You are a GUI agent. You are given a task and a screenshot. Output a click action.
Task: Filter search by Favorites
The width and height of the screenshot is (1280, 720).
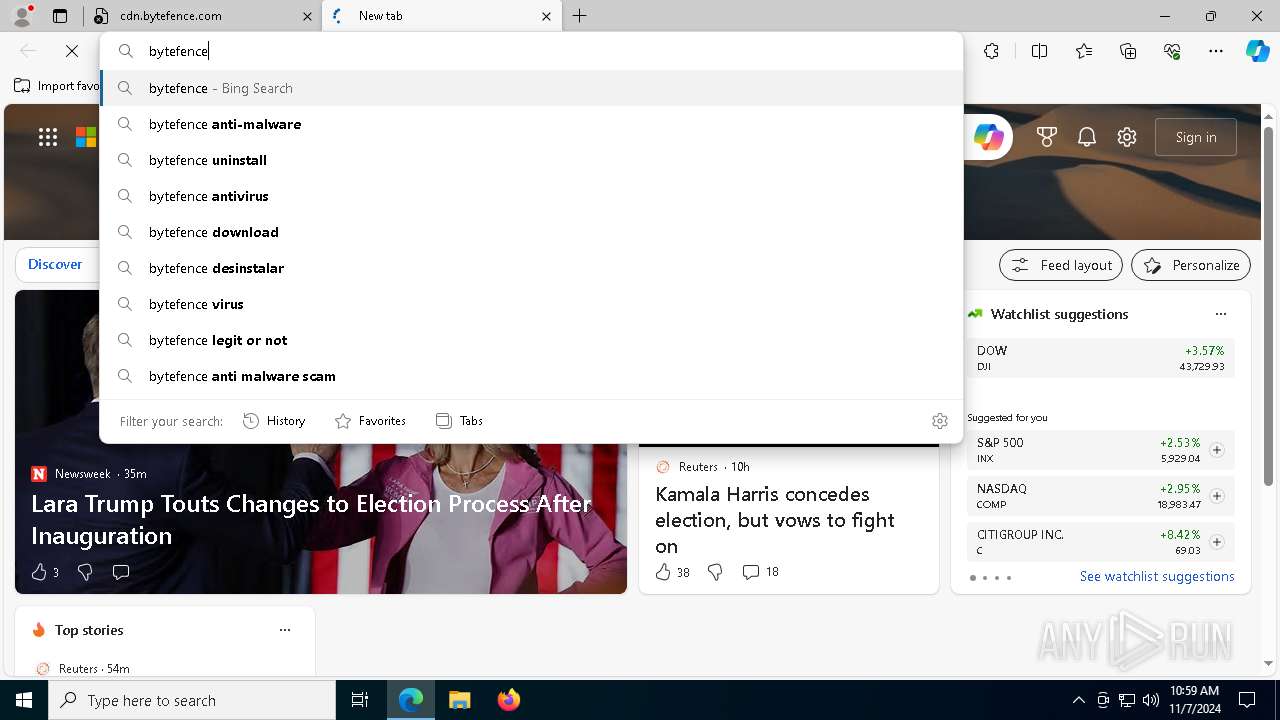370,421
